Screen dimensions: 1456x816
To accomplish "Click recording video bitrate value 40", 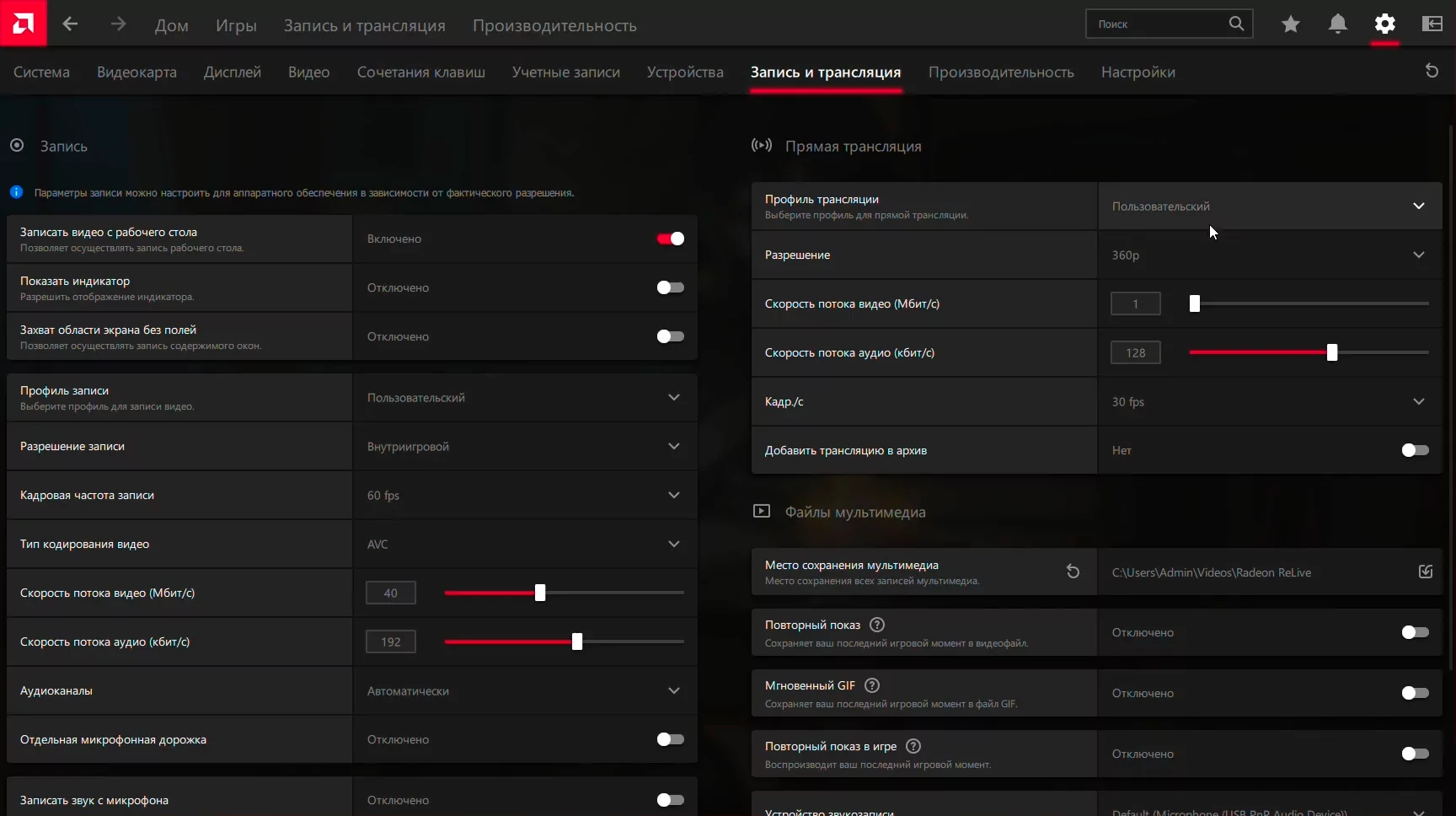I will tap(391, 593).
